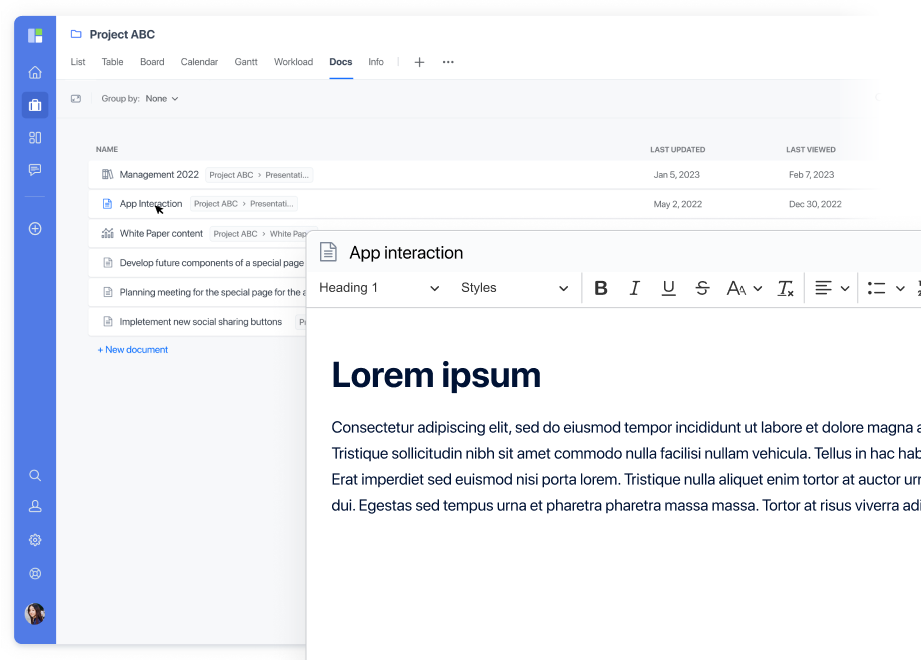The width and height of the screenshot is (921, 660).
Task: Click the Dec 30, 2022 last viewed date
Action: pyautogui.click(x=815, y=204)
